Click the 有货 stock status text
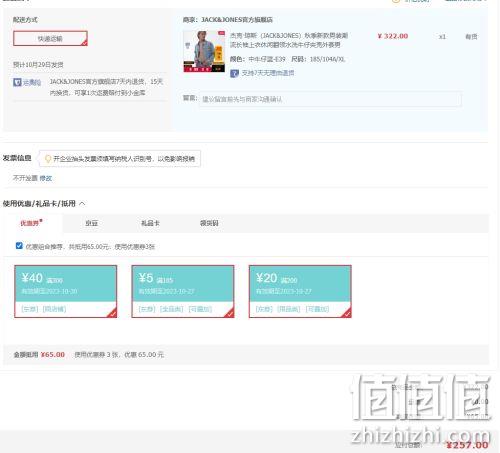This screenshot has width=500, height=453. [x=471, y=37]
